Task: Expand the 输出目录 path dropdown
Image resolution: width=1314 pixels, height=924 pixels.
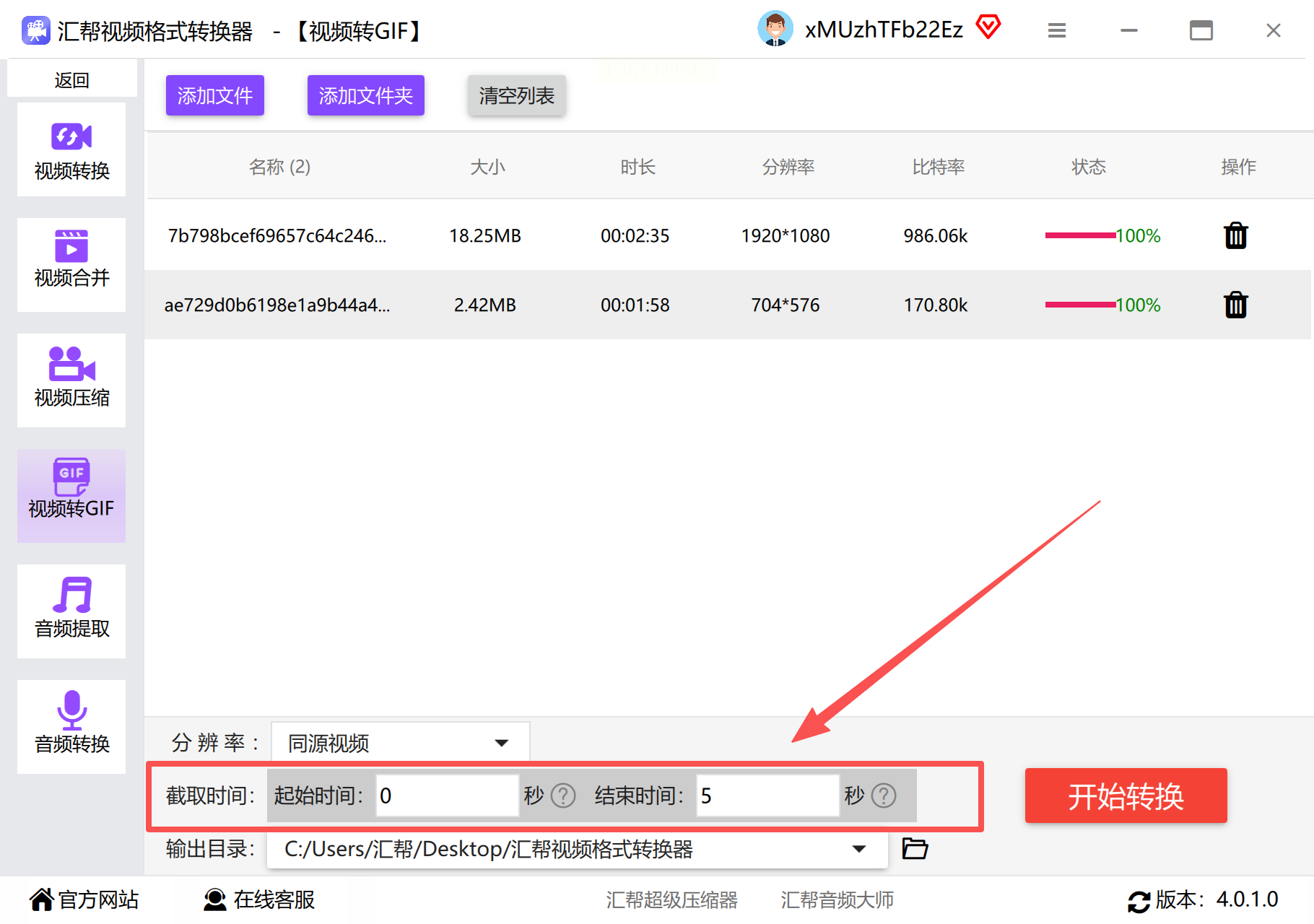Action: coord(578,849)
